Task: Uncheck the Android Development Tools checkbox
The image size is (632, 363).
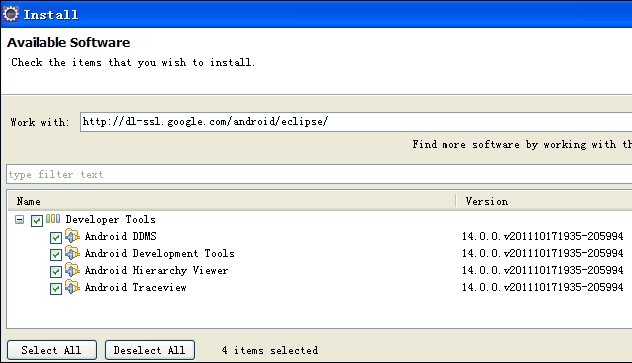Action: (x=56, y=255)
